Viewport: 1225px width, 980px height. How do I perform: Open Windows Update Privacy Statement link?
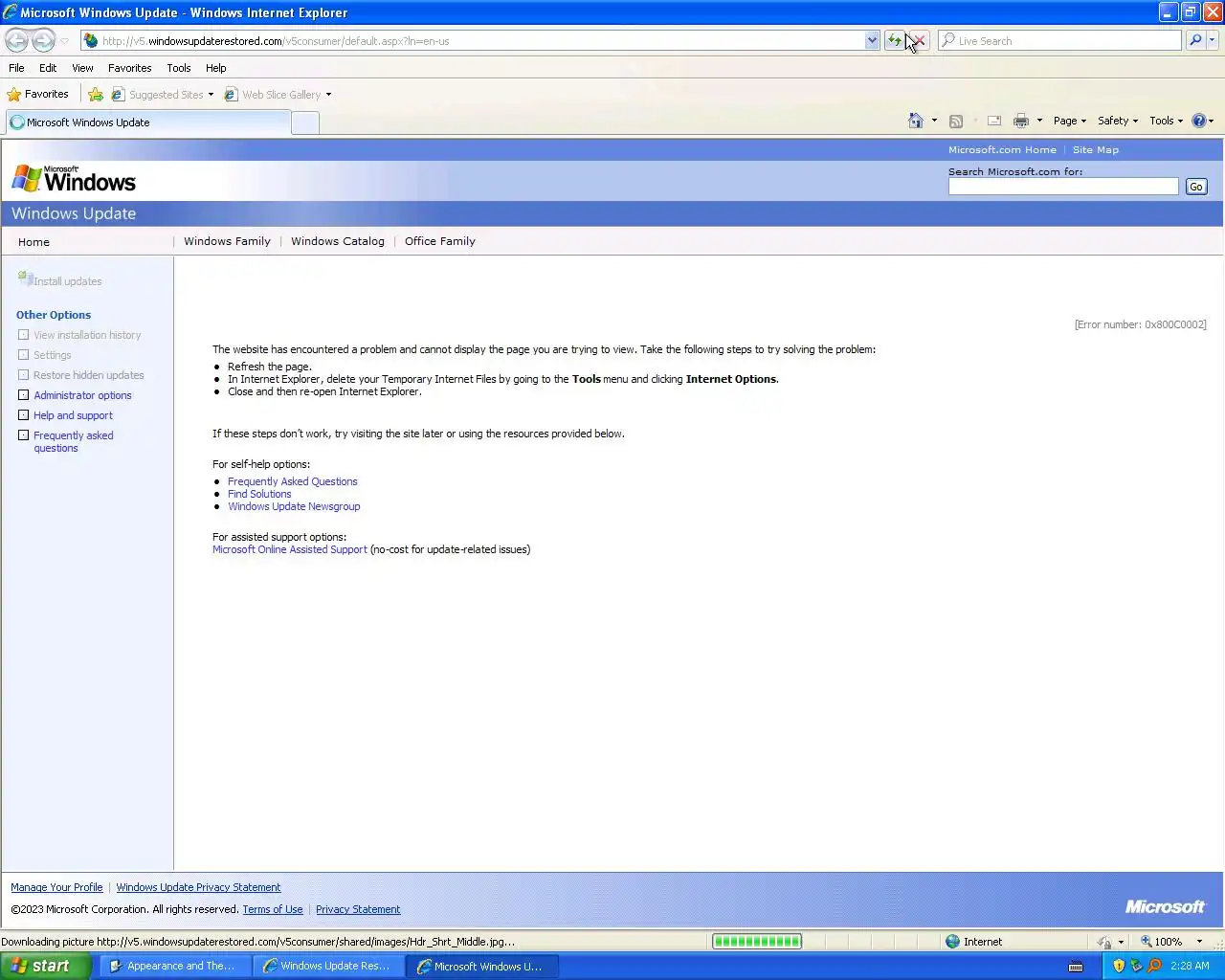click(x=198, y=887)
